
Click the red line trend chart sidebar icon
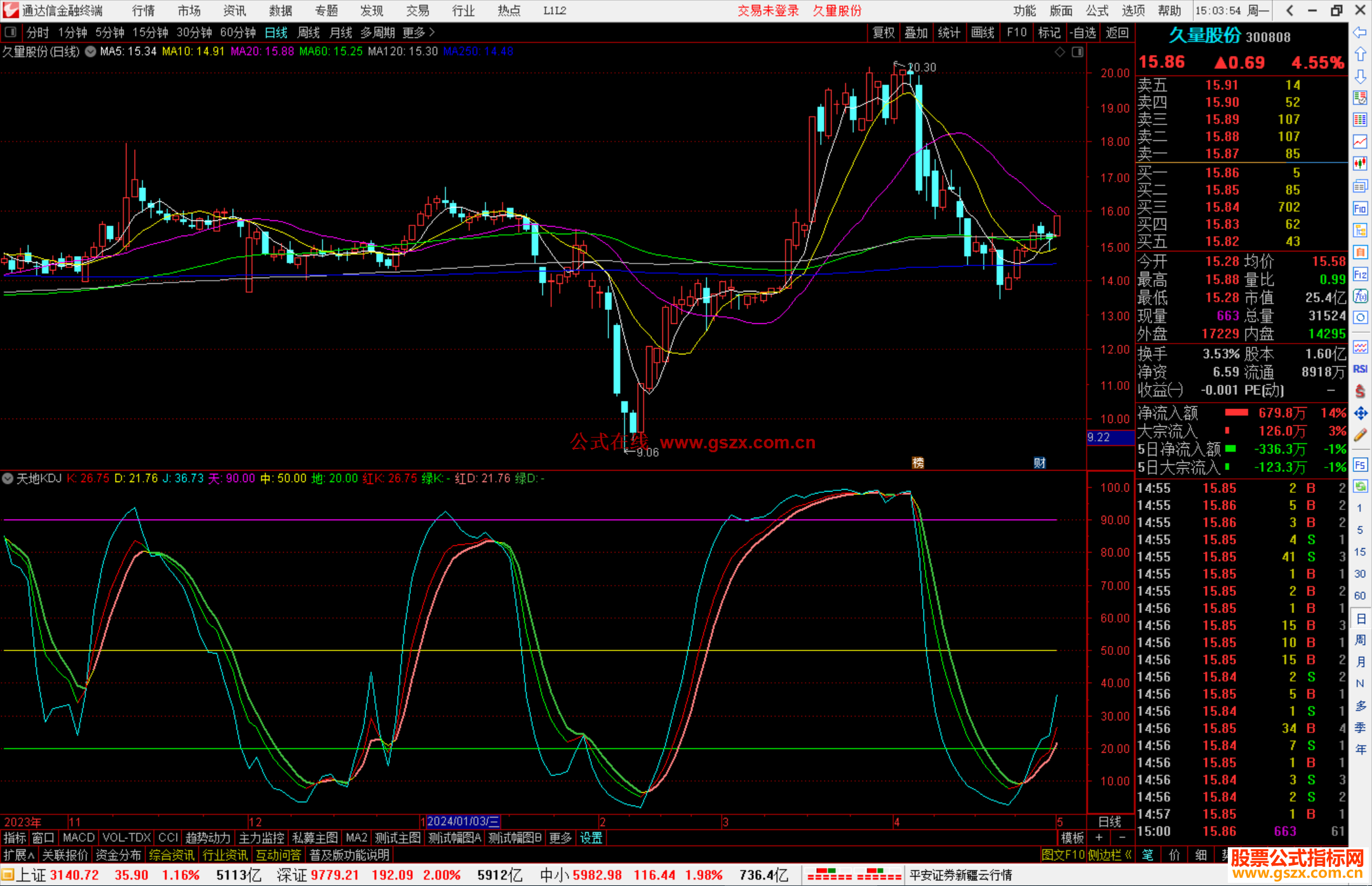pyautogui.click(x=1360, y=142)
